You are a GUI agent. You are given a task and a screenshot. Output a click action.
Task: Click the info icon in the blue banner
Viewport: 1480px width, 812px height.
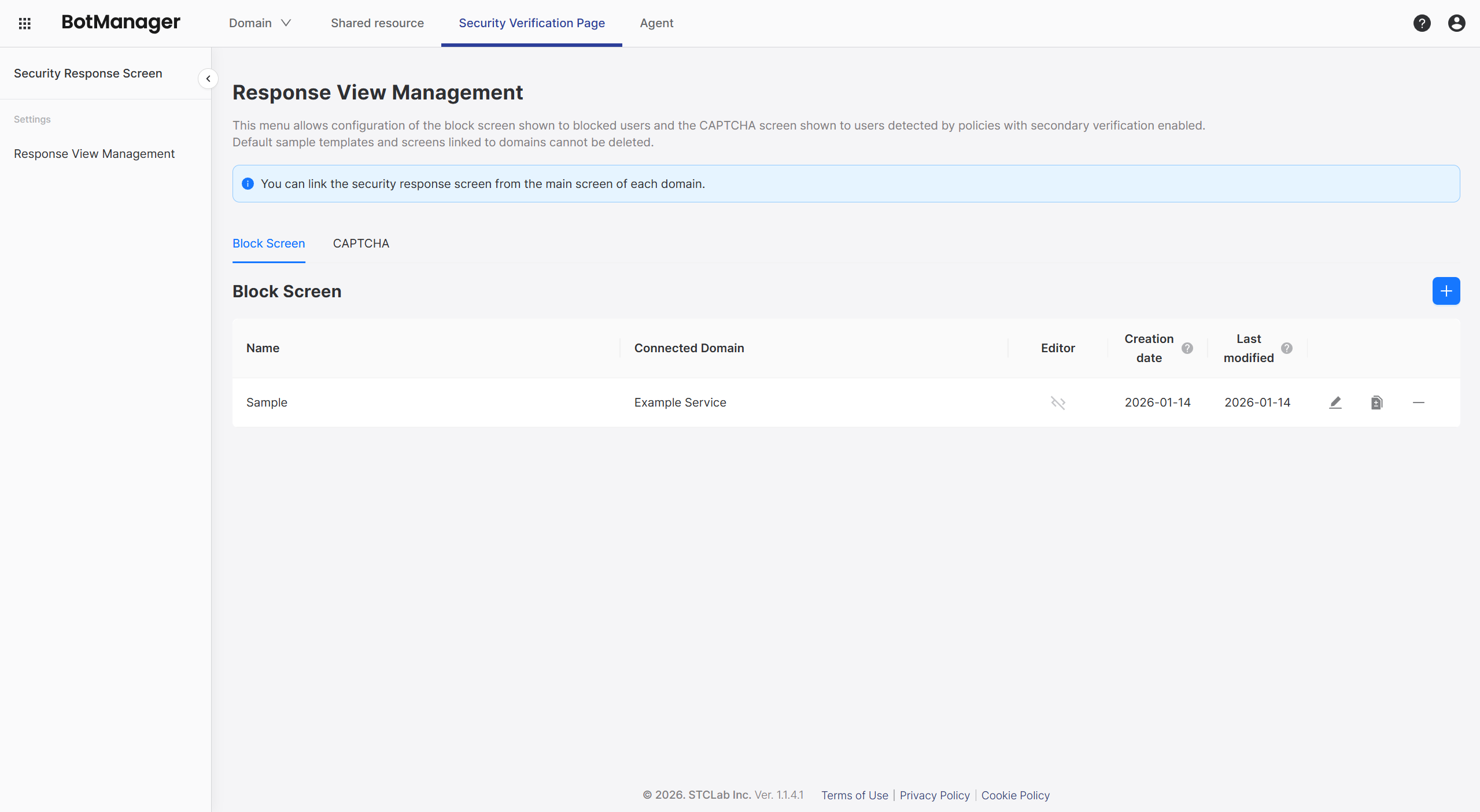point(248,183)
